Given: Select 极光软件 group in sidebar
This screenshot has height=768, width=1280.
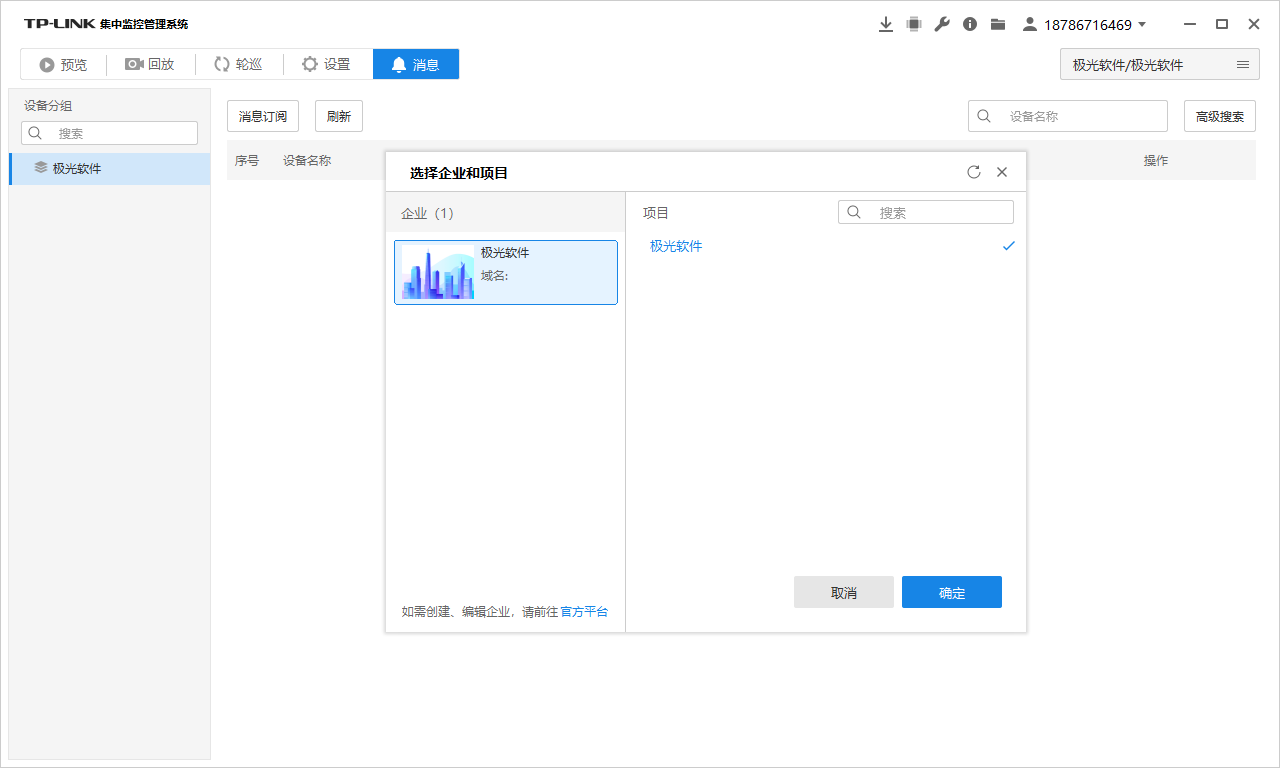Looking at the screenshot, I should (110, 169).
